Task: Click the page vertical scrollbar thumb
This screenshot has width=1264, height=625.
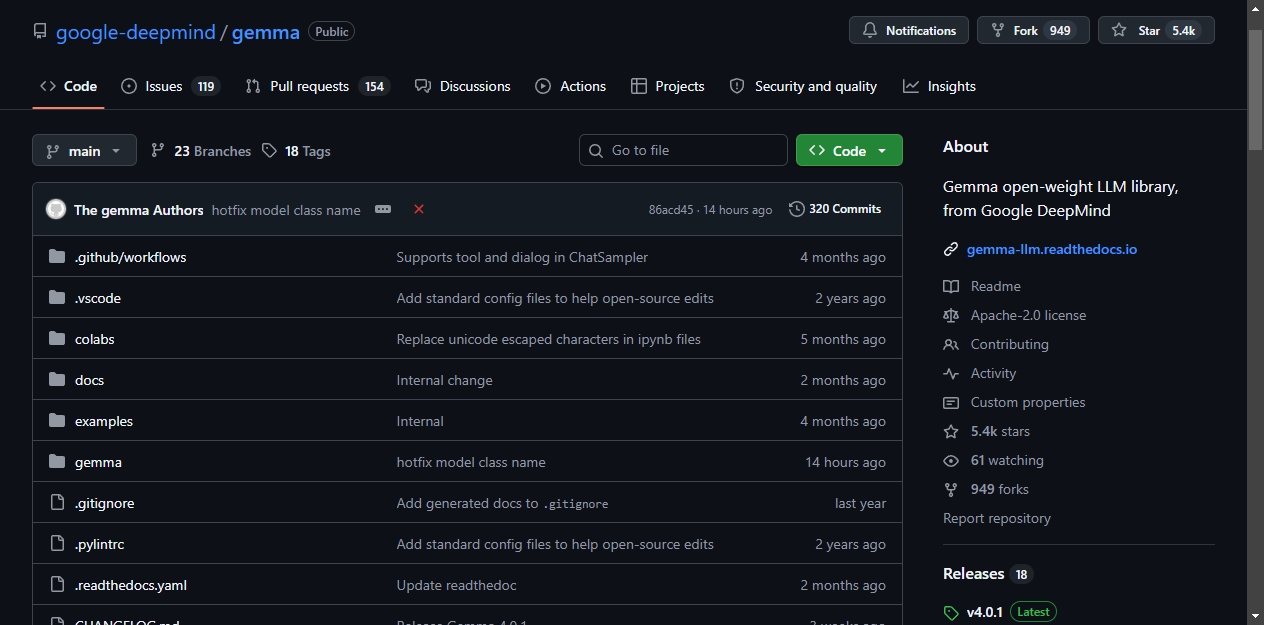Action: click(x=1256, y=90)
